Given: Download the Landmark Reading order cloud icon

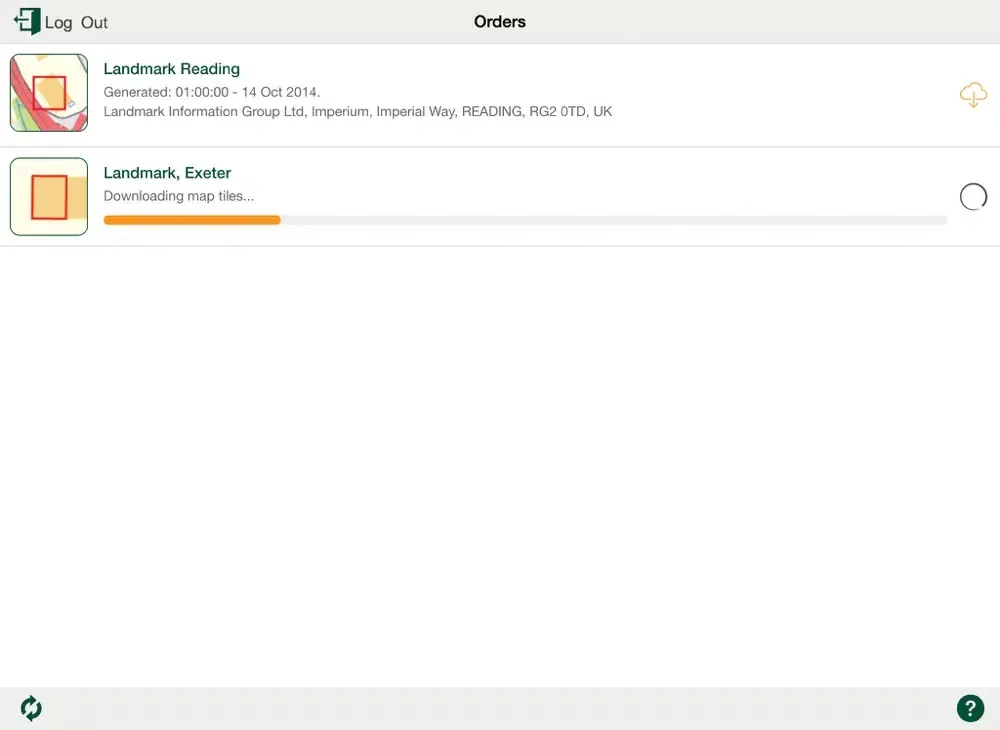Looking at the screenshot, I should click(973, 94).
